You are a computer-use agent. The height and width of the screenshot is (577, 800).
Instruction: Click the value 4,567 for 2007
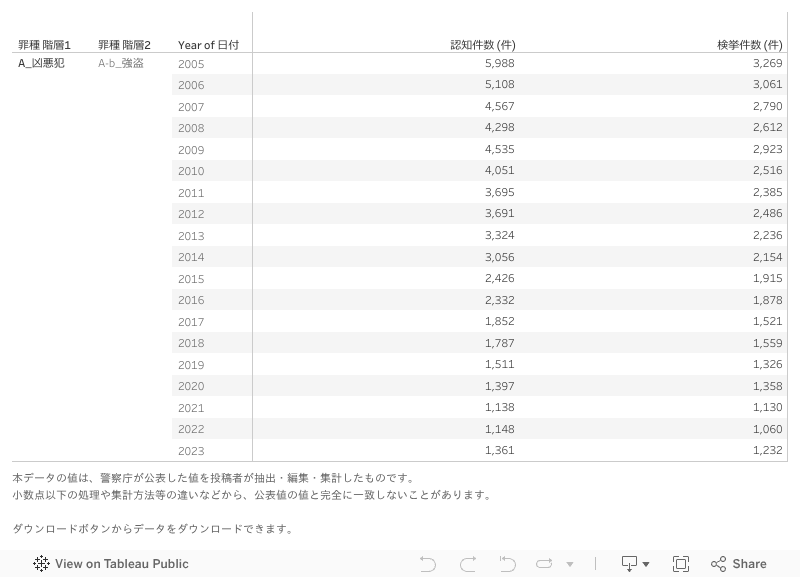(x=499, y=106)
